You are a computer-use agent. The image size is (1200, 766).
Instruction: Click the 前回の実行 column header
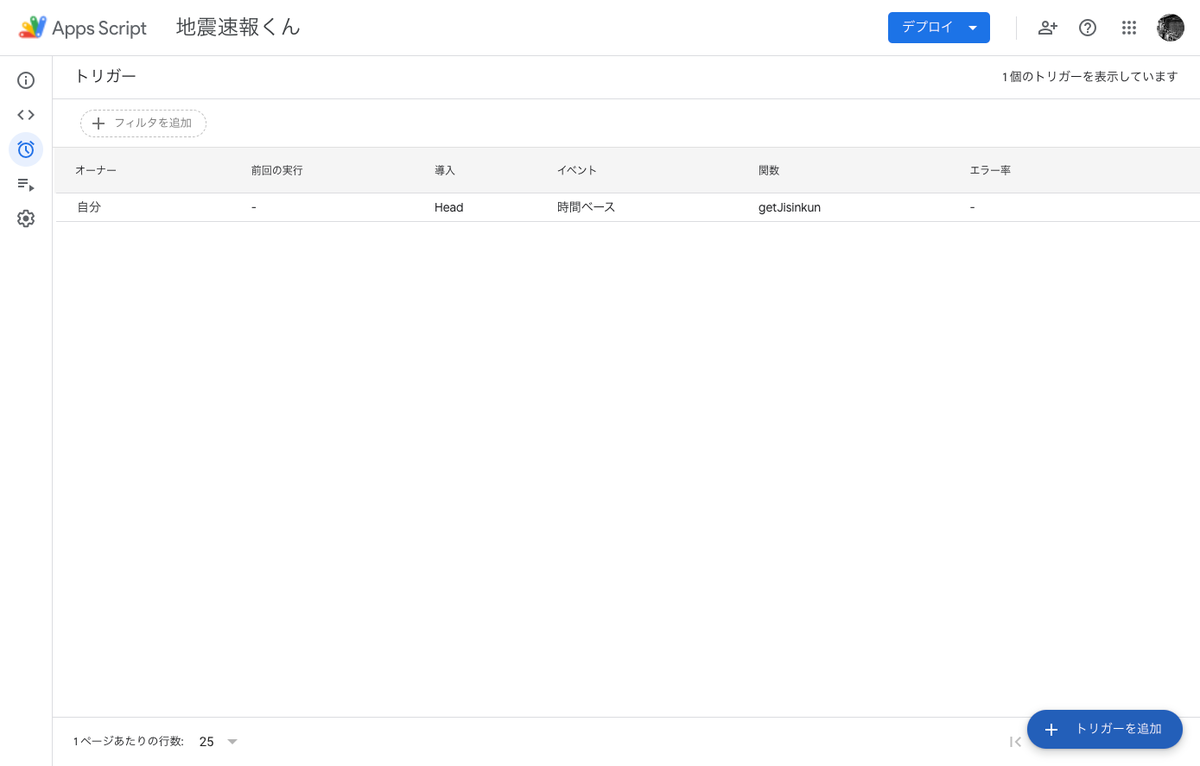(x=277, y=171)
